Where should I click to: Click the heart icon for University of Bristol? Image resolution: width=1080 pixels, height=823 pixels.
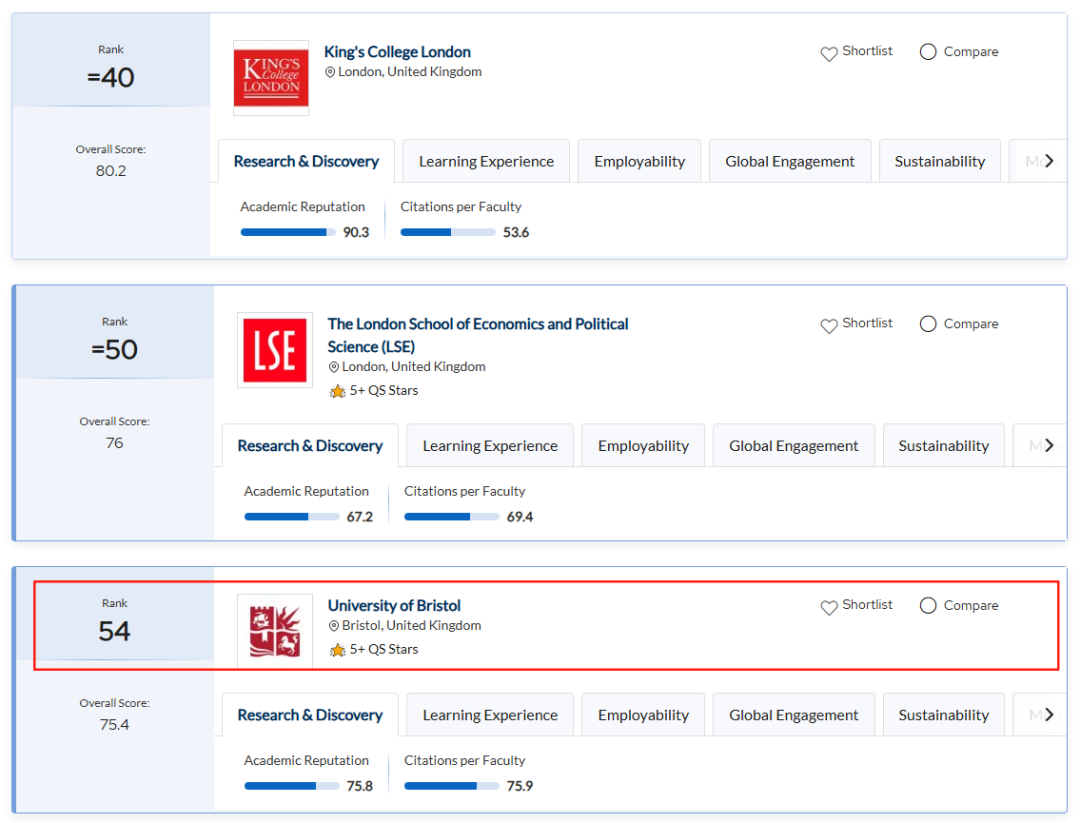829,607
